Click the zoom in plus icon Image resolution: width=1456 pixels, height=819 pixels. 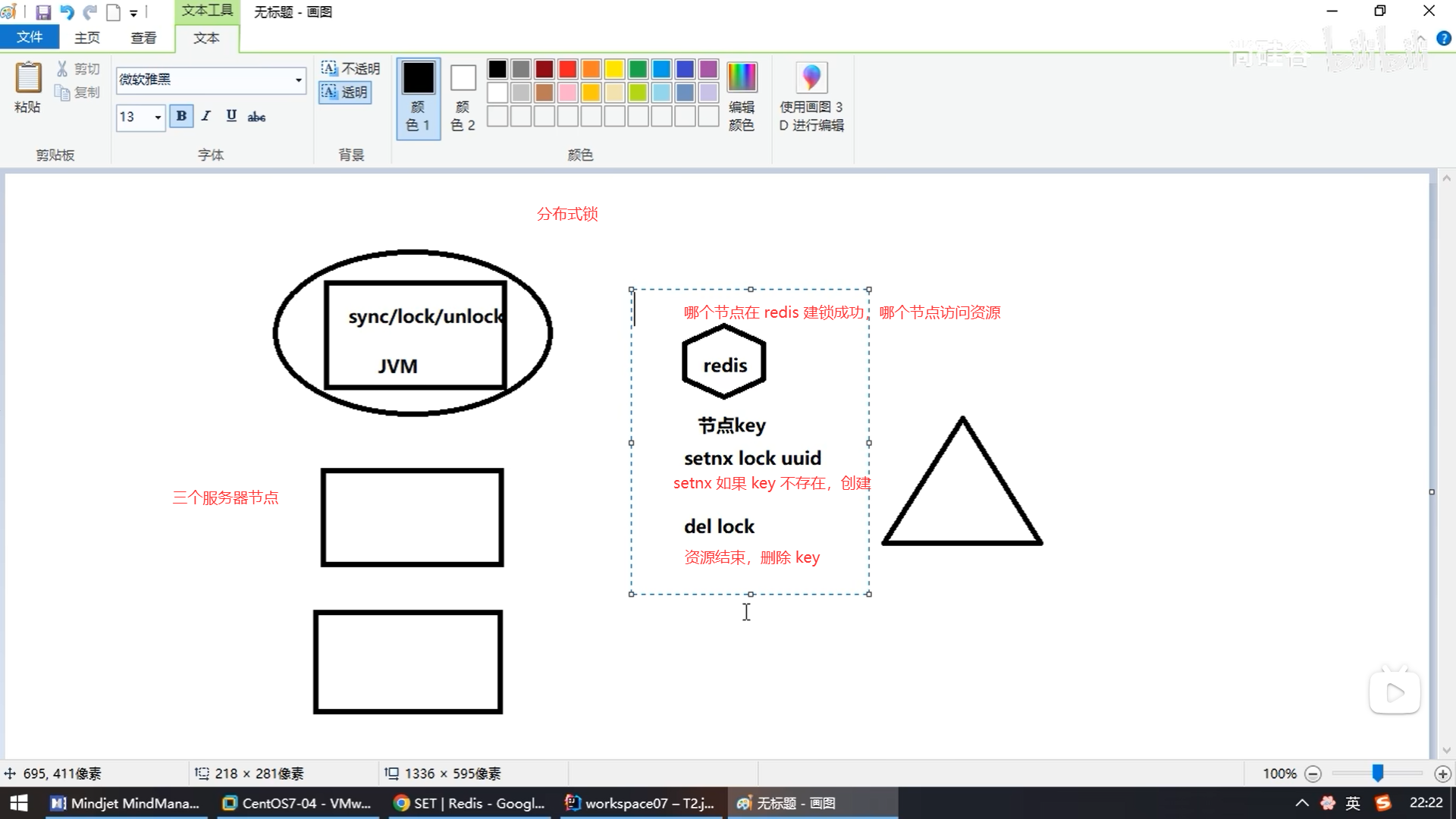tap(1442, 773)
